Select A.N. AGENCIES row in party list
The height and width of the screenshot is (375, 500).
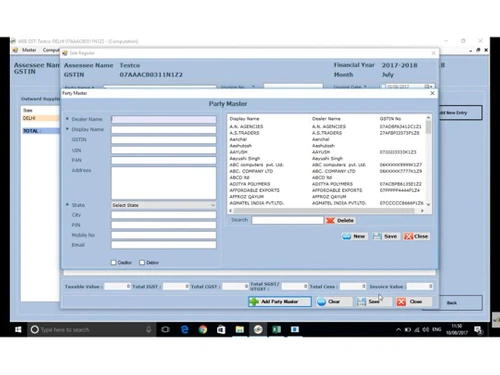pyautogui.click(x=326, y=127)
